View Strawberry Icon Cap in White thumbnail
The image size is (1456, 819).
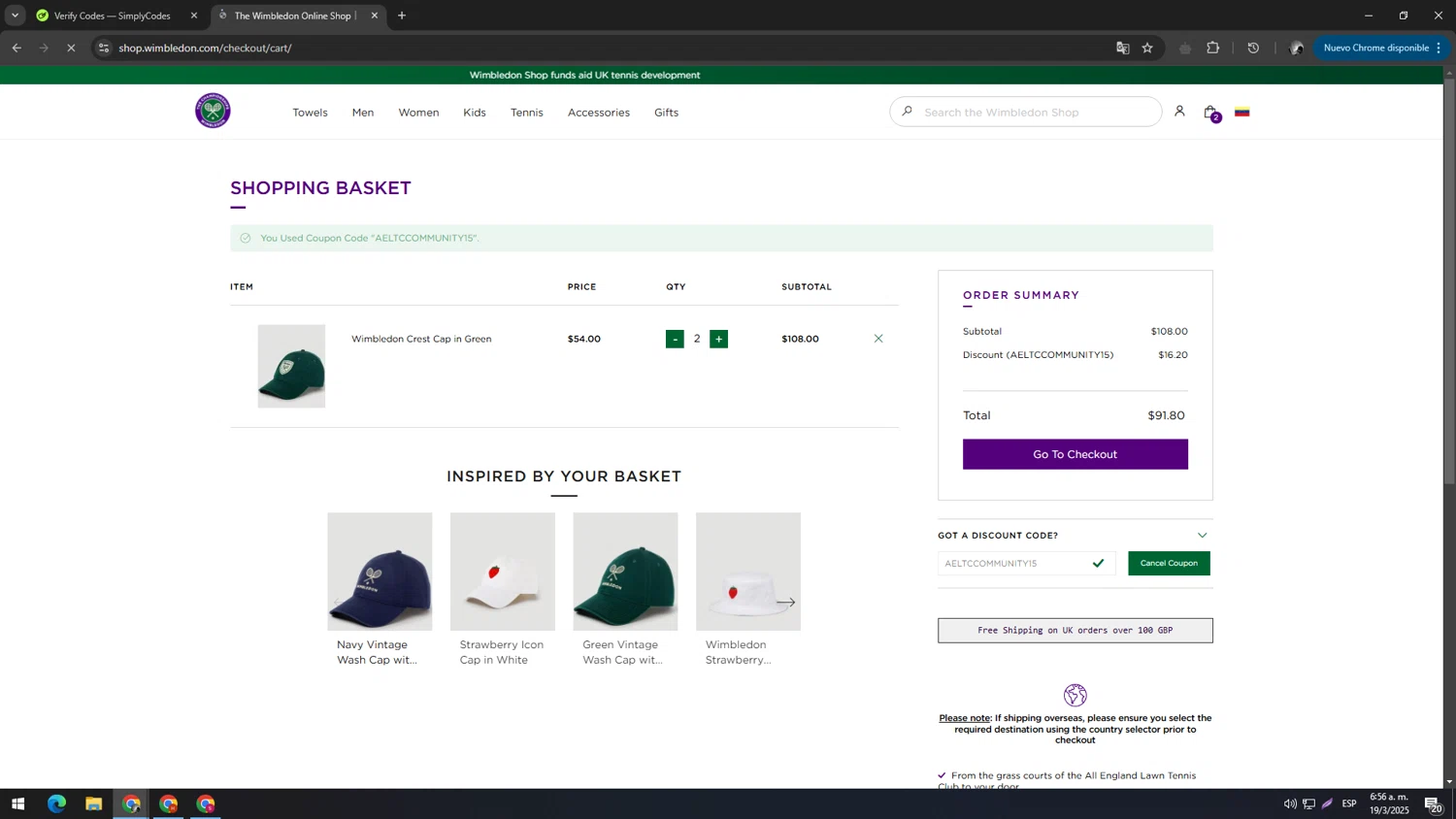[503, 572]
